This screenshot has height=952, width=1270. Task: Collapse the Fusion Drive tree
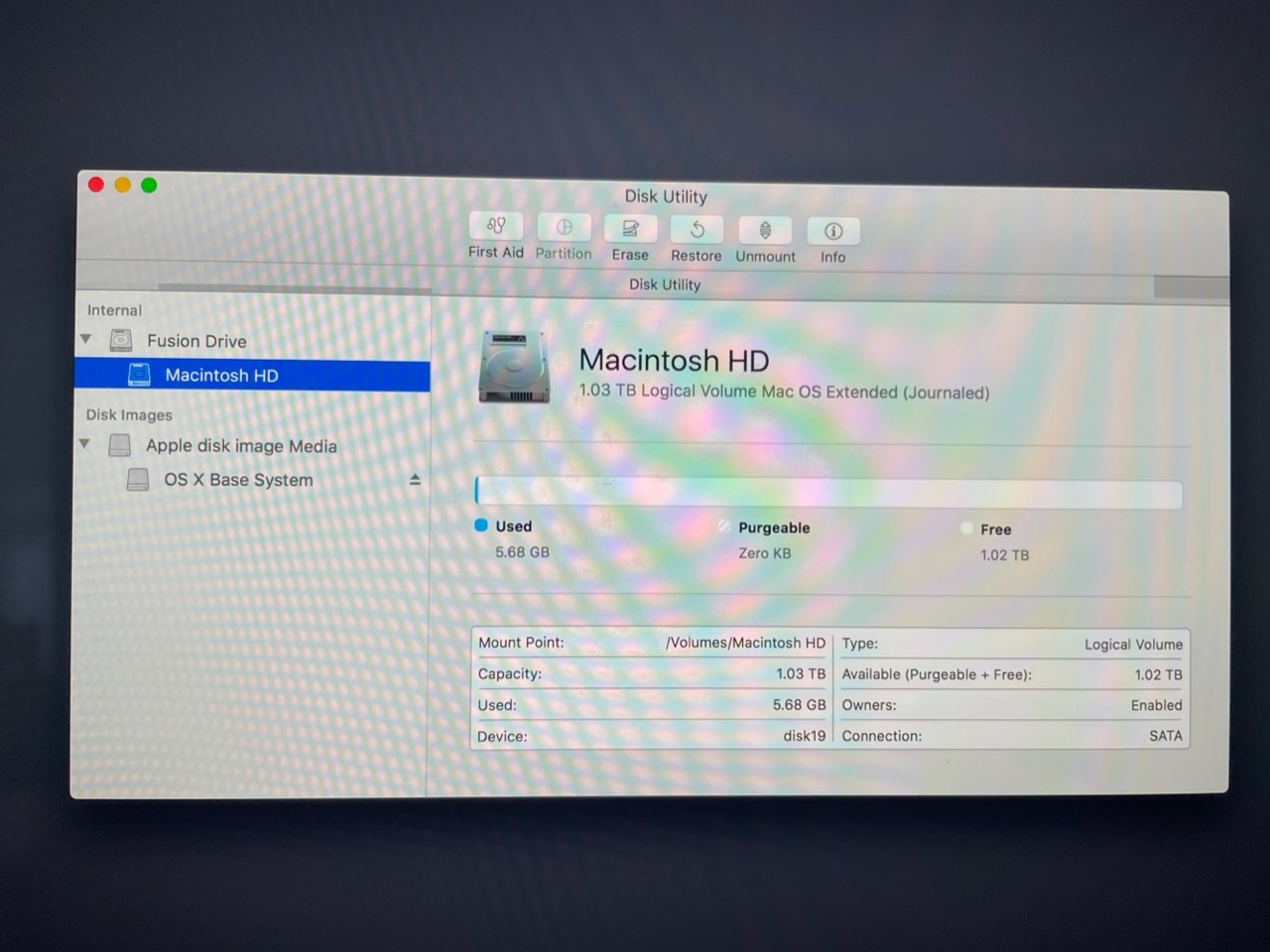86,339
